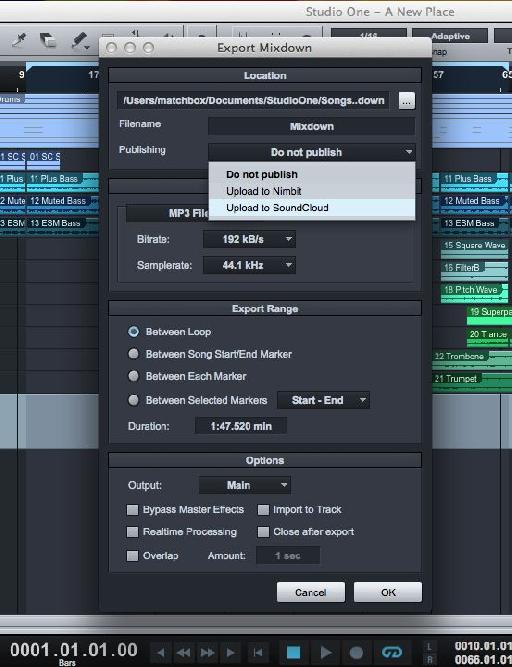This screenshot has height=667, width=512.
Task: Click the Overlap Amount 1 sec field
Action: [288, 556]
